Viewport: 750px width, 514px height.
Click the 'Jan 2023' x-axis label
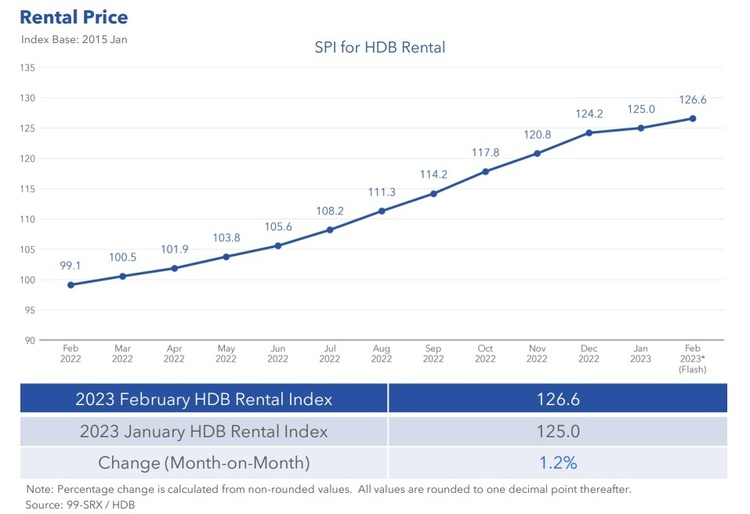pyautogui.click(x=640, y=353)
